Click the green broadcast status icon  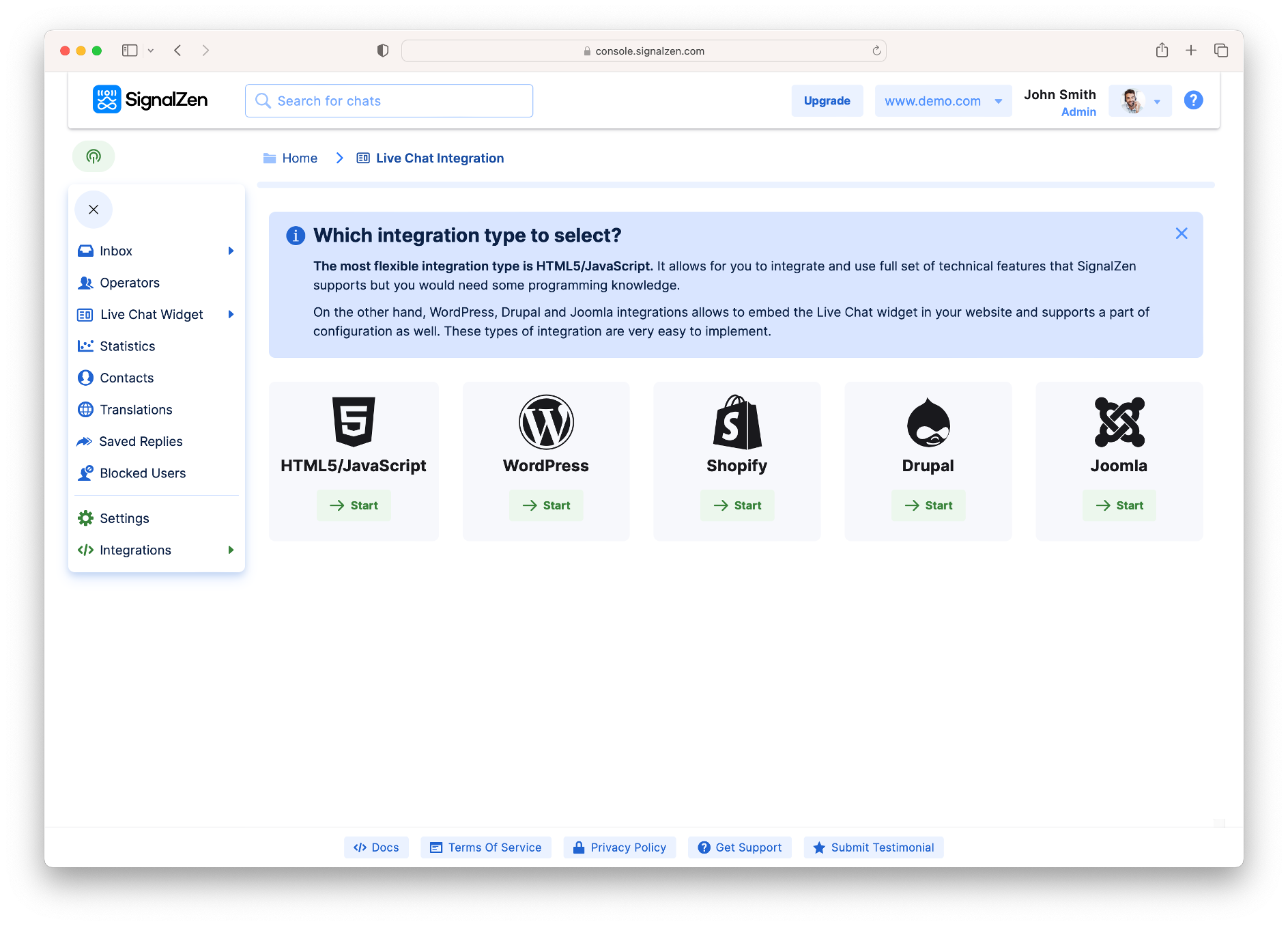click(94, 156)
